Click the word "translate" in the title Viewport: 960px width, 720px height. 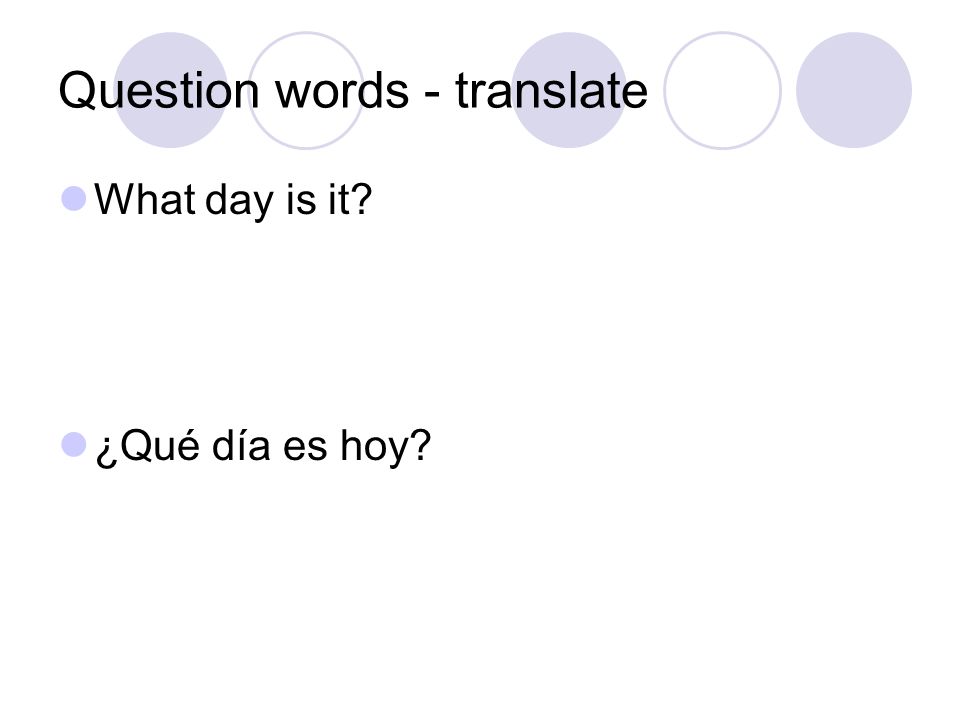click(551, 91)
